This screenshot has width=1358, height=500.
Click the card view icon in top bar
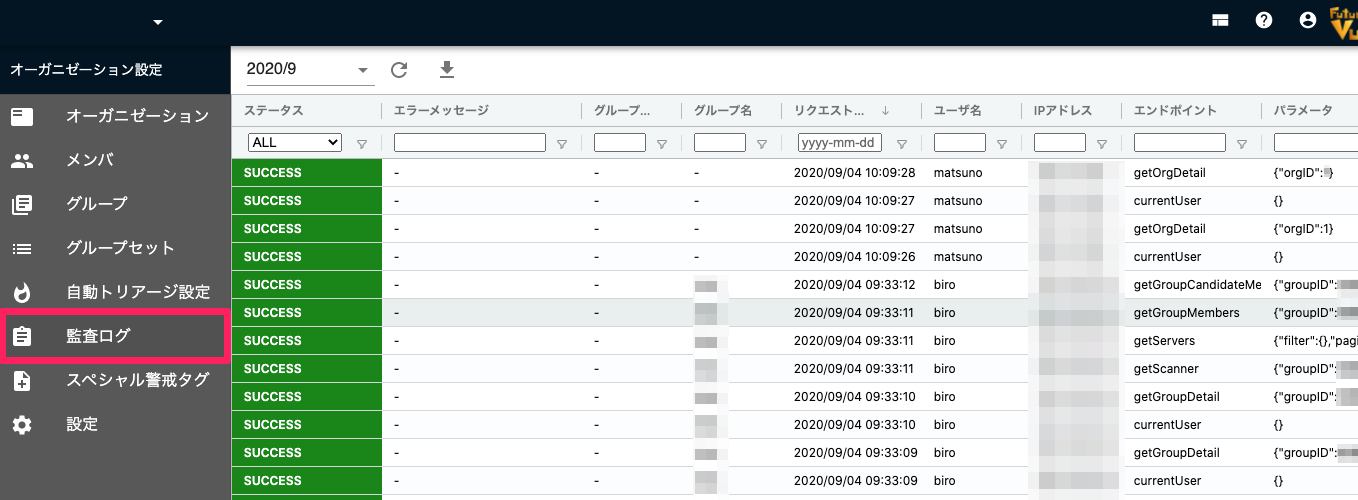pyautogui.click(x=1220, y=20)
